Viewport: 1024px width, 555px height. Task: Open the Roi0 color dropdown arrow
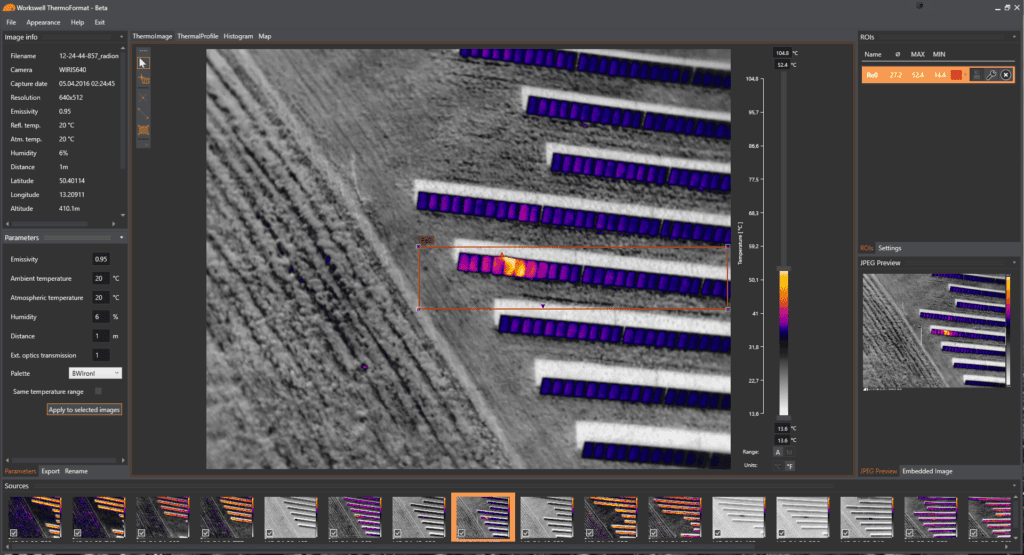(965, 75)
